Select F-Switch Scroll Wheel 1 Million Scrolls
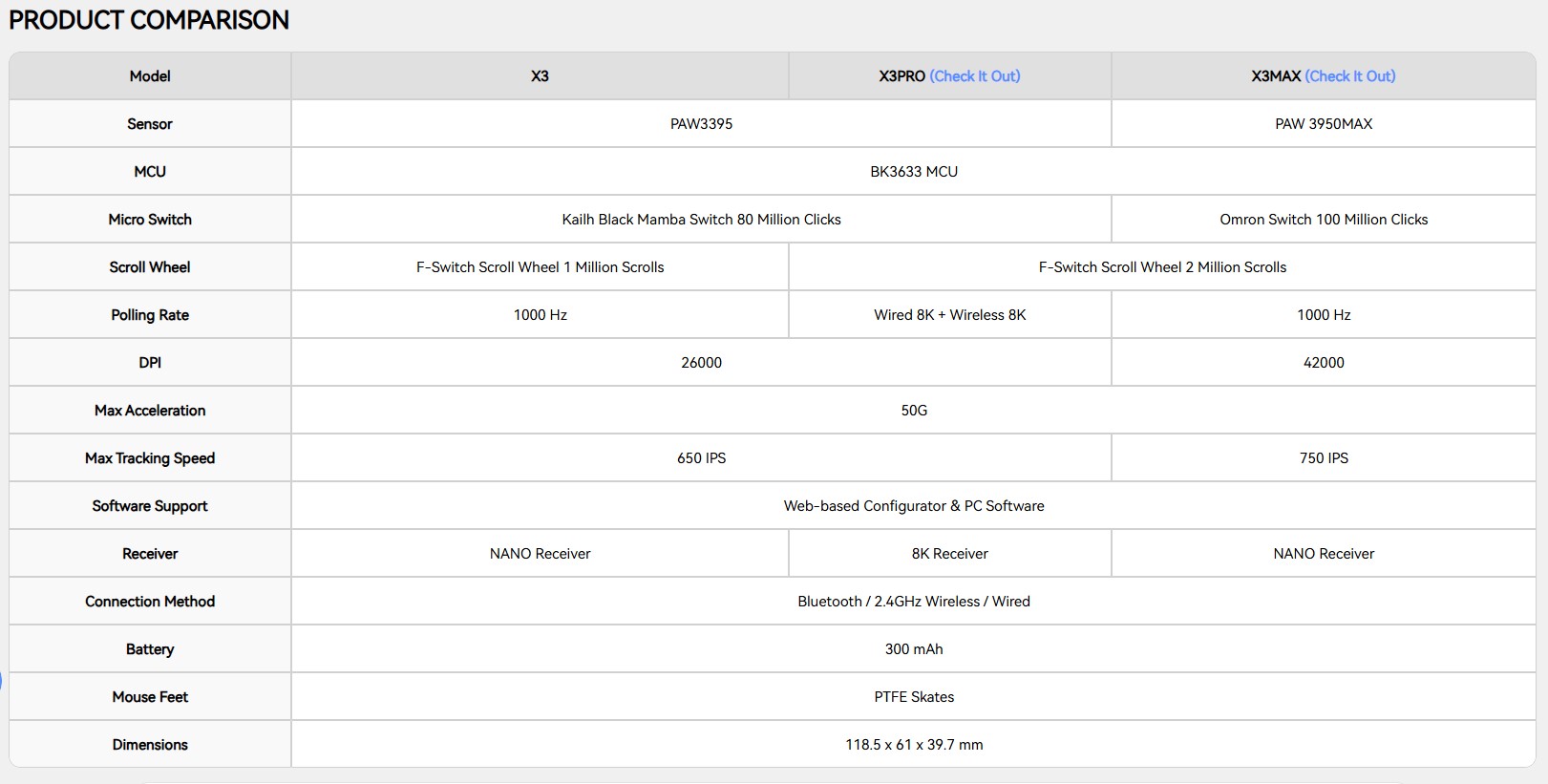 [540, 267]
